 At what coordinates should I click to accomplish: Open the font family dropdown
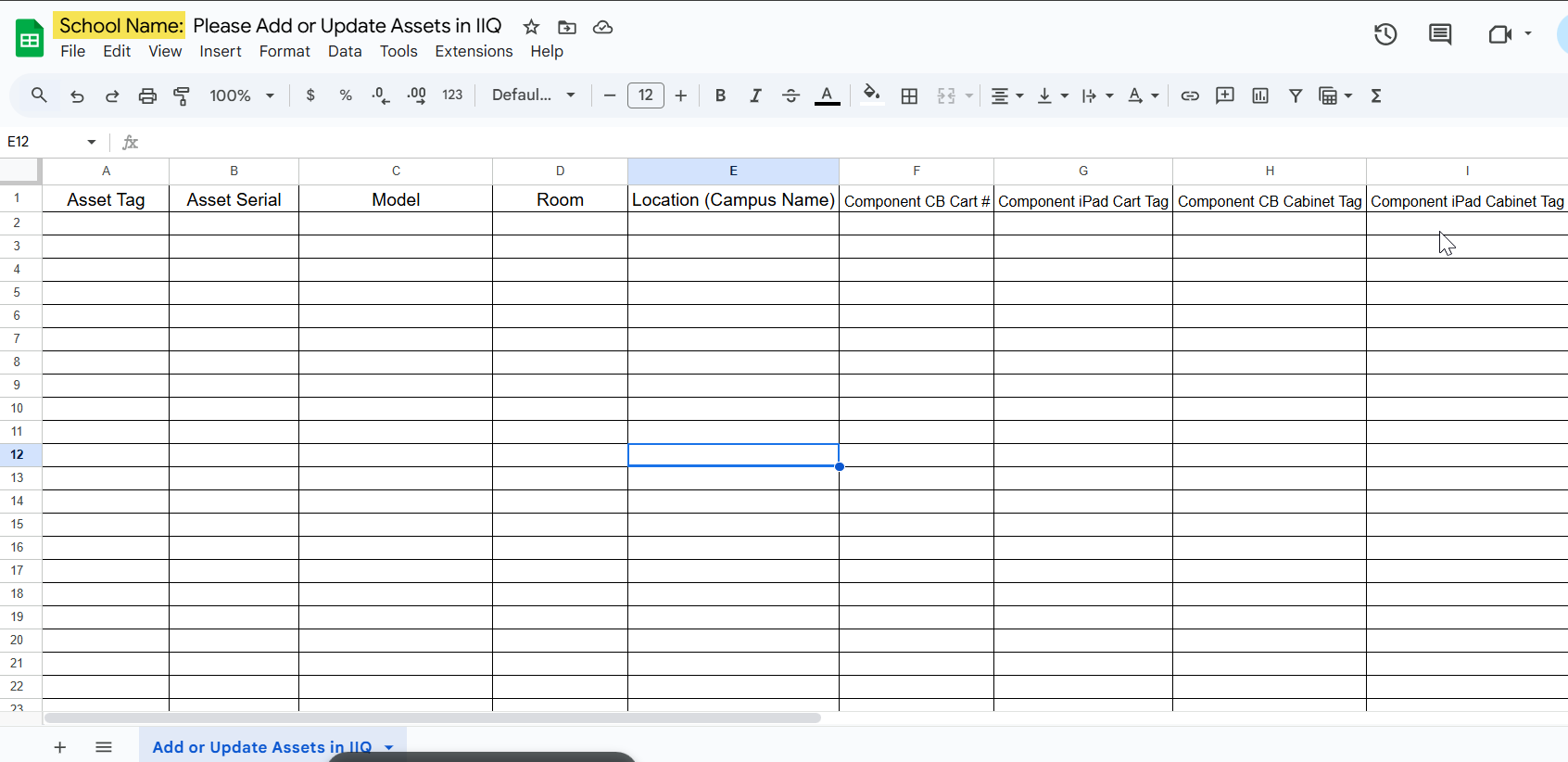(534, 95)
